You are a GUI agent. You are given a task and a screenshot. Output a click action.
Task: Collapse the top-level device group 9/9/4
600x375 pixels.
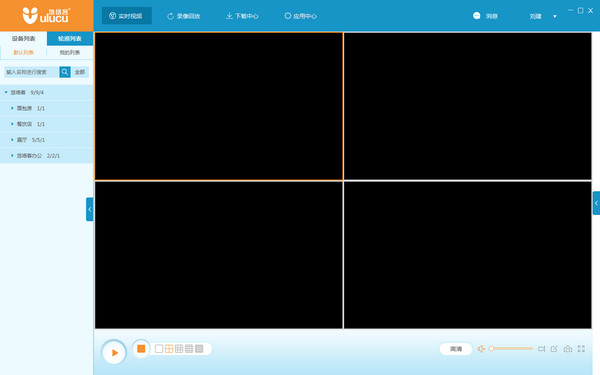pyautogui.click(x=6, y=92)
